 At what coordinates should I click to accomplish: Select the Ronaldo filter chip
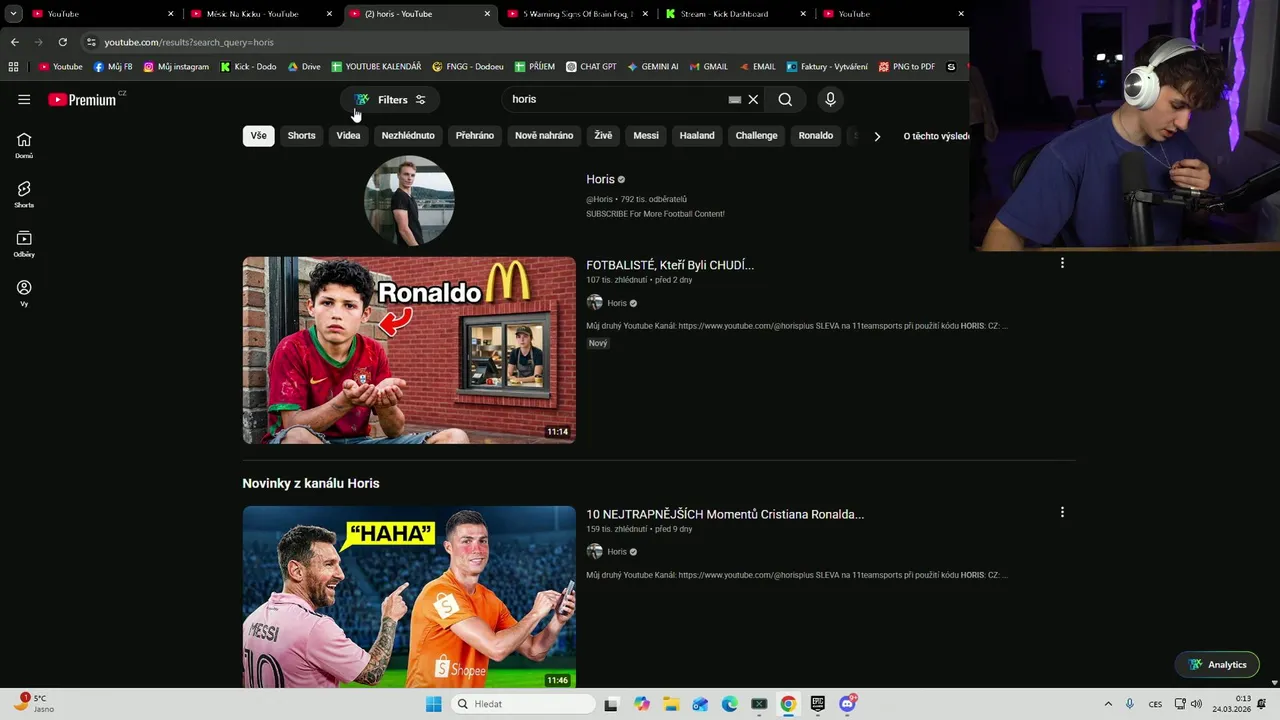pos(816,136)
